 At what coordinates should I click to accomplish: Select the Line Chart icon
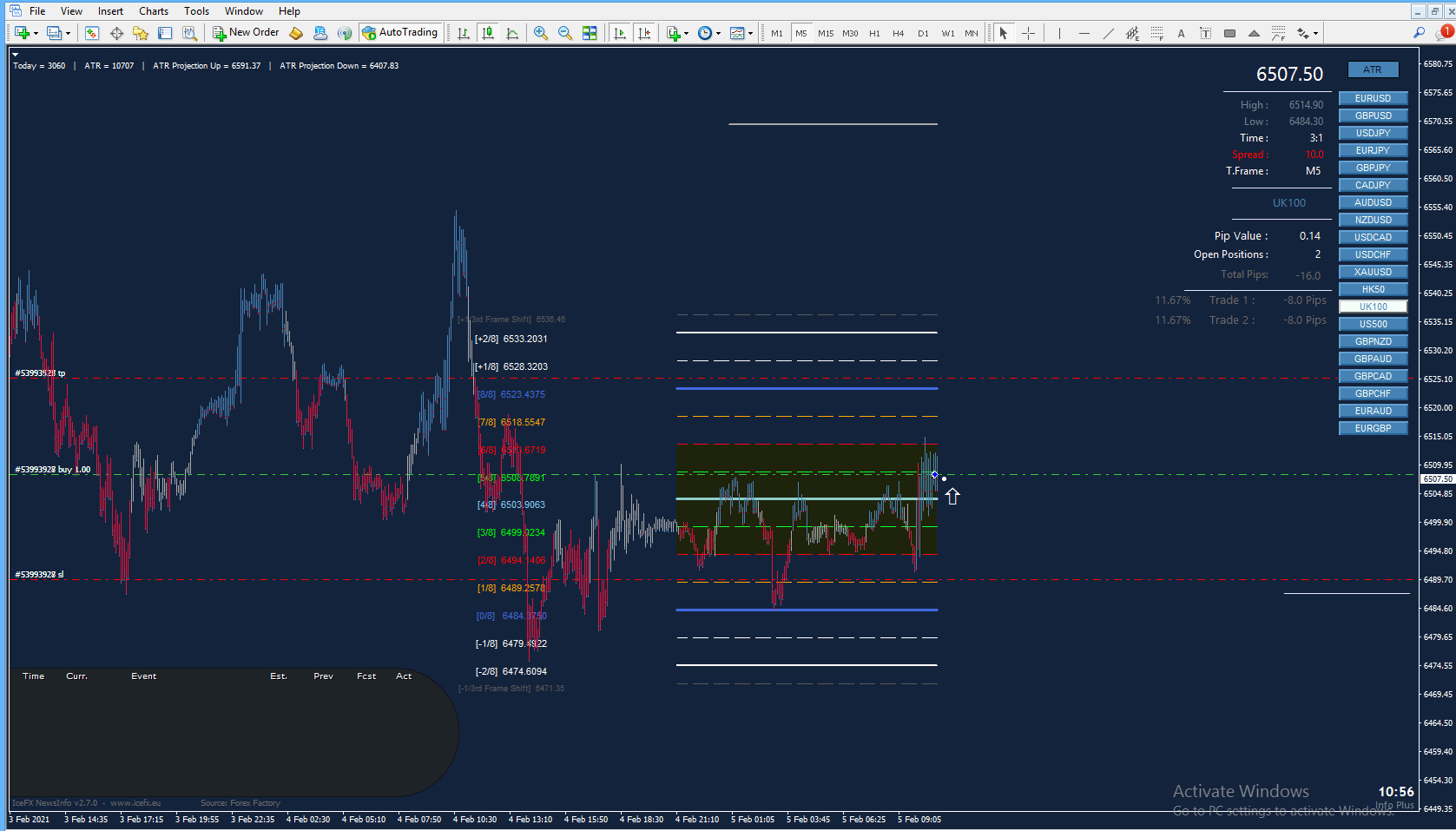coord(512,33)
